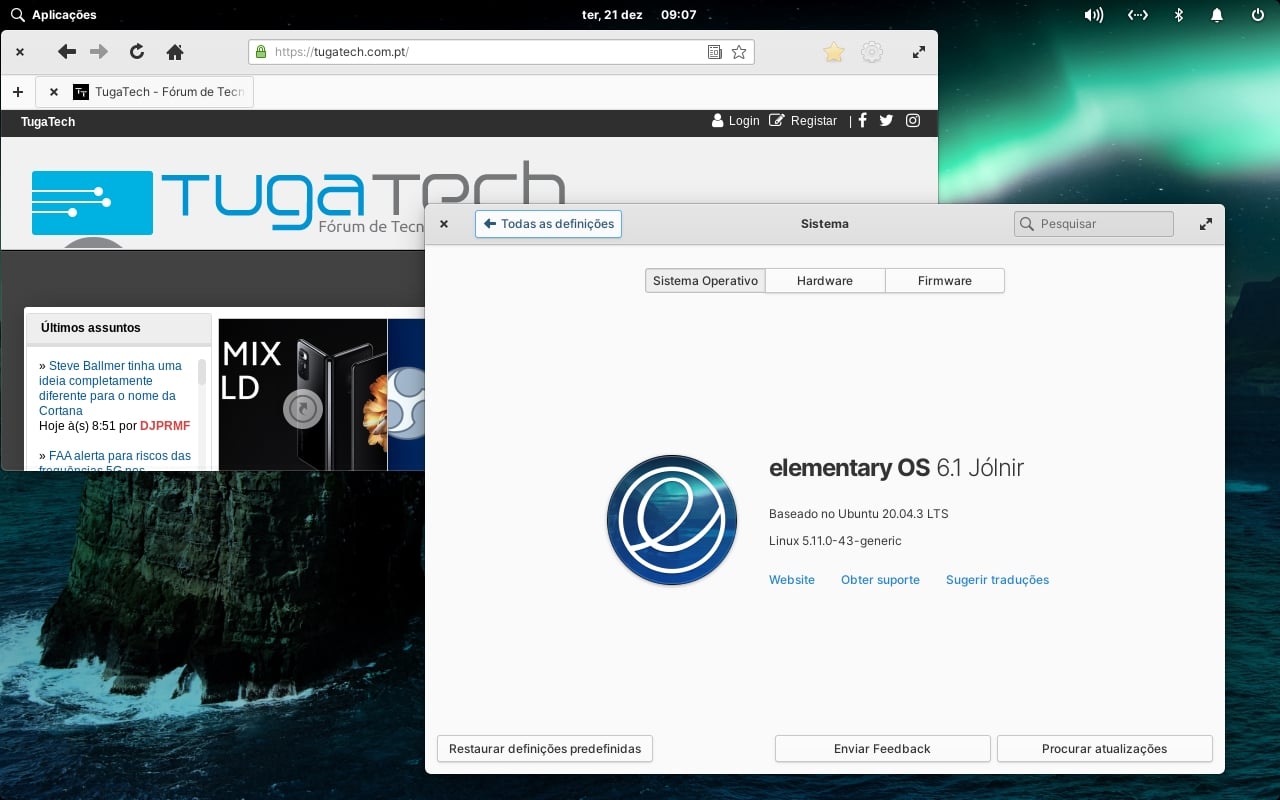
Task: Open bookmarks with yellow star icon
Action: pos(834,52)
